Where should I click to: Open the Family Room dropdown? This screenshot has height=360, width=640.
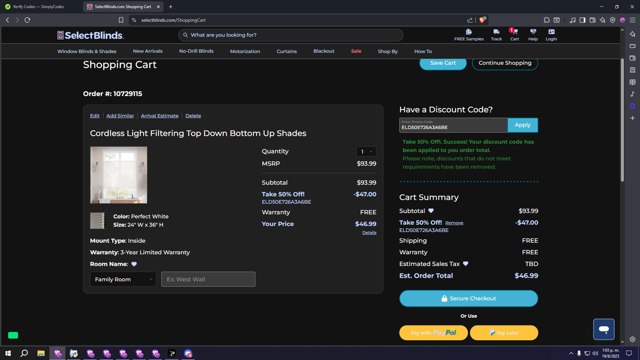[x=123, y=279]
